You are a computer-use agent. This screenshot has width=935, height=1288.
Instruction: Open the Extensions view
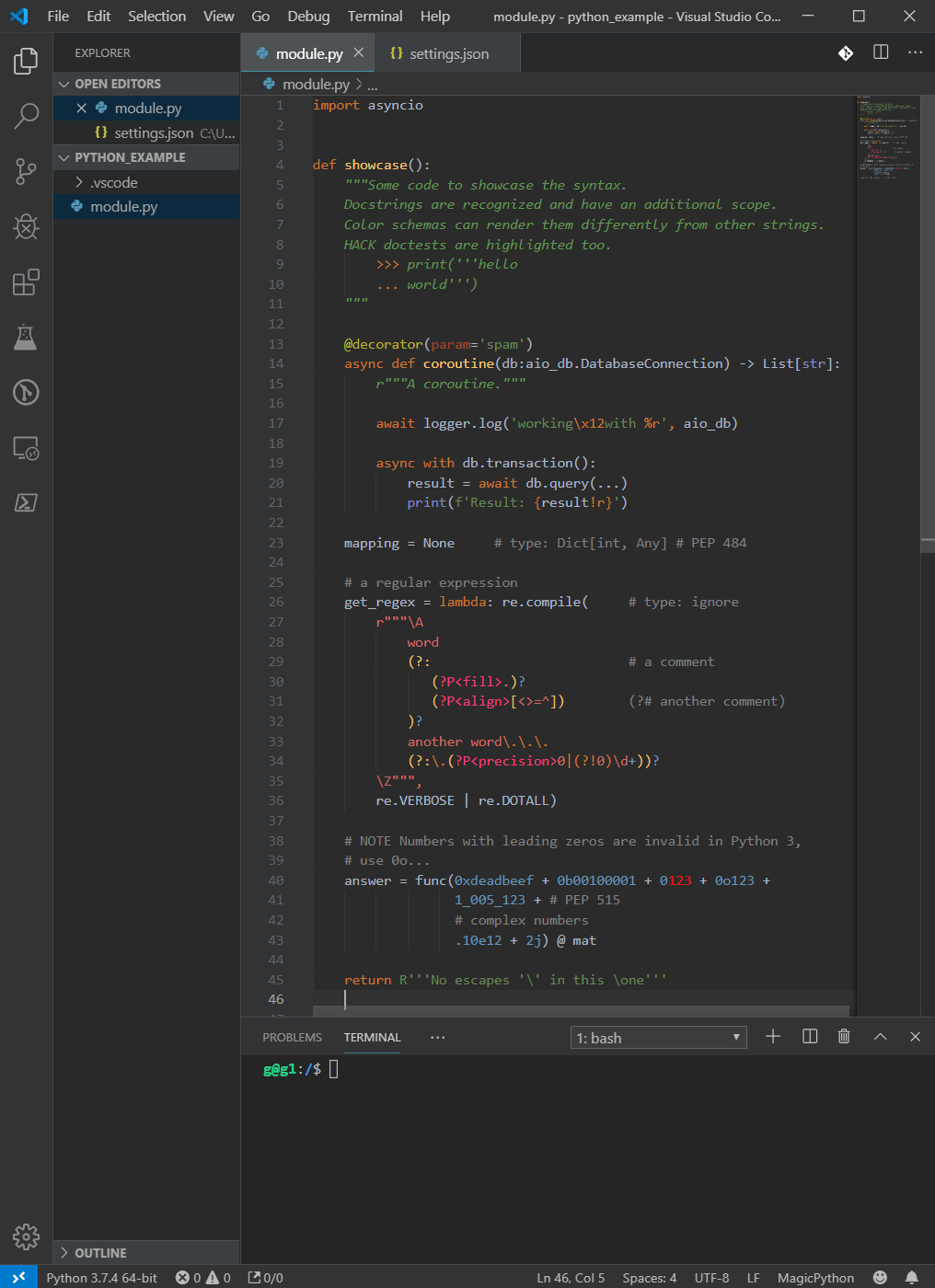point(26,282)
